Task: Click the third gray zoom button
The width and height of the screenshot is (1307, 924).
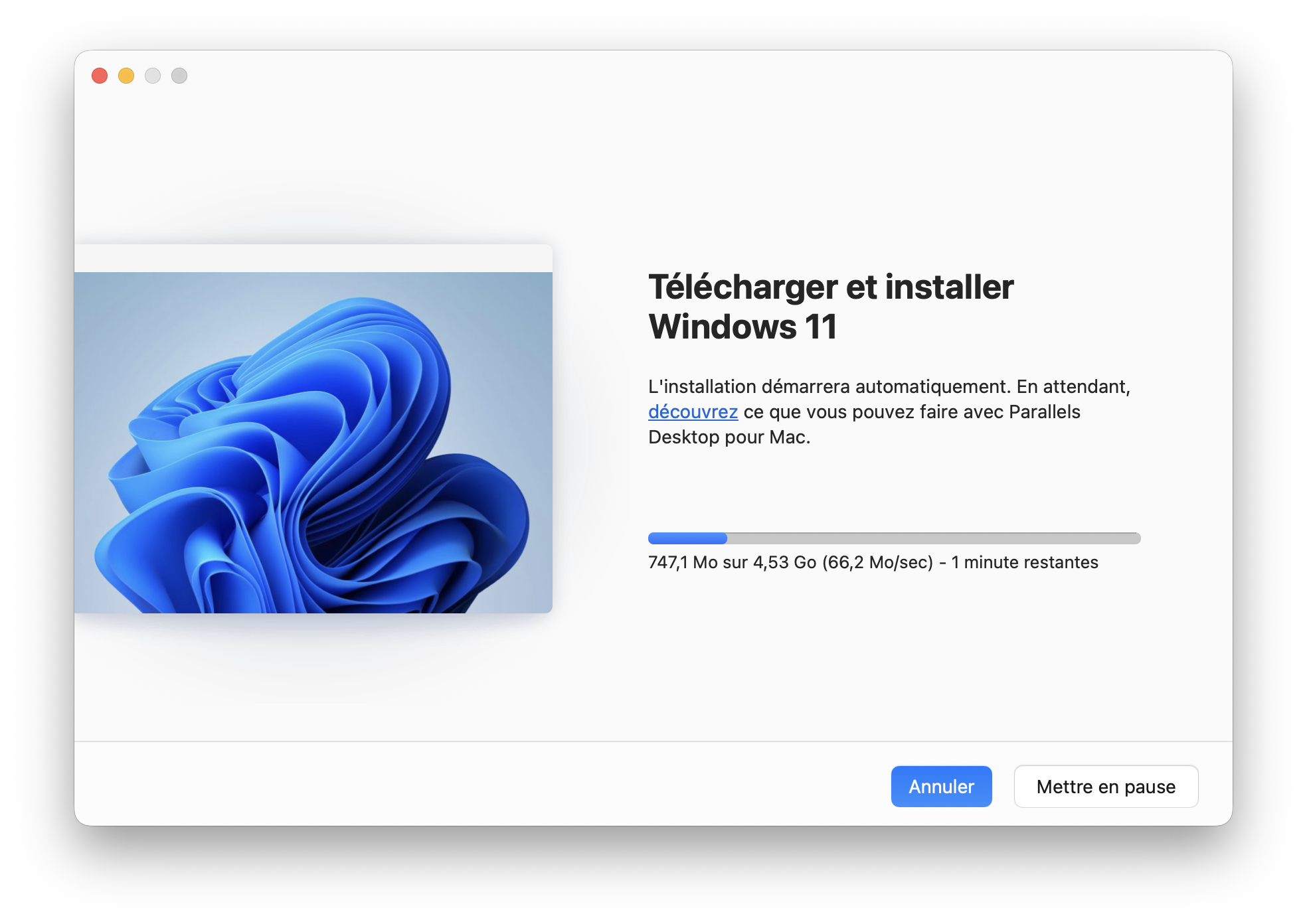Action: 153,76
